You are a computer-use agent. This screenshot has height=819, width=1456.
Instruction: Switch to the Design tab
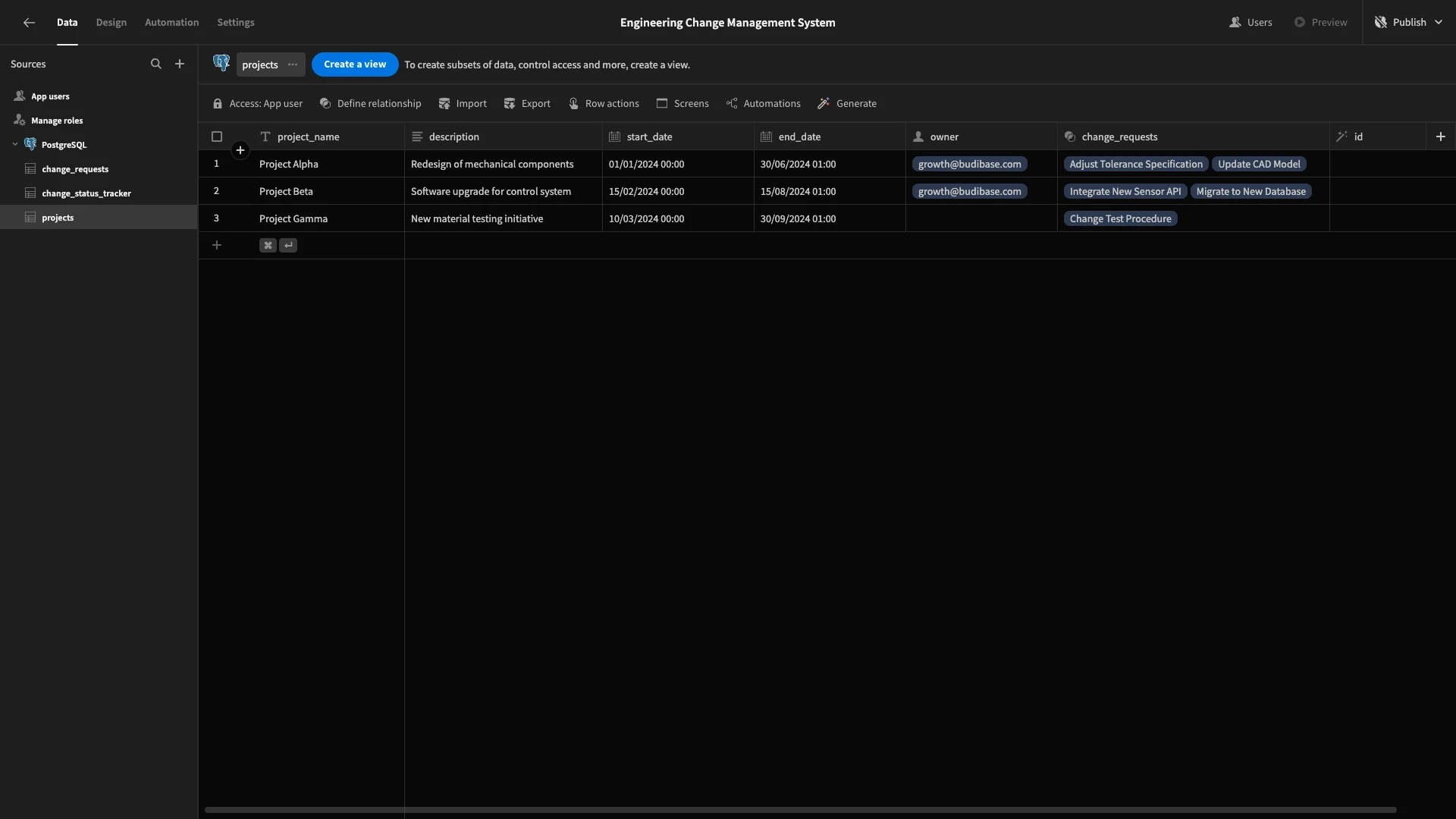point(111,23)
